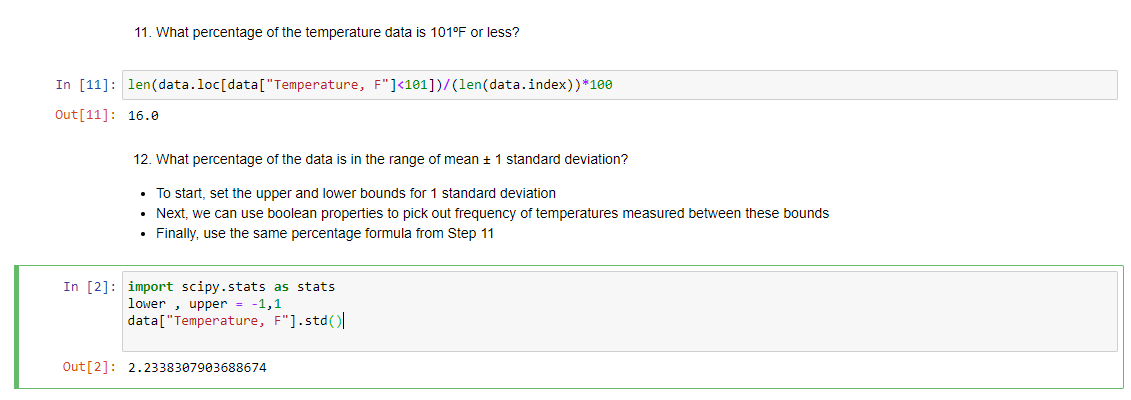Click the Out[2] output value 2.2338307903688674
Viewport: 1131px width, 400px height.
197,368
